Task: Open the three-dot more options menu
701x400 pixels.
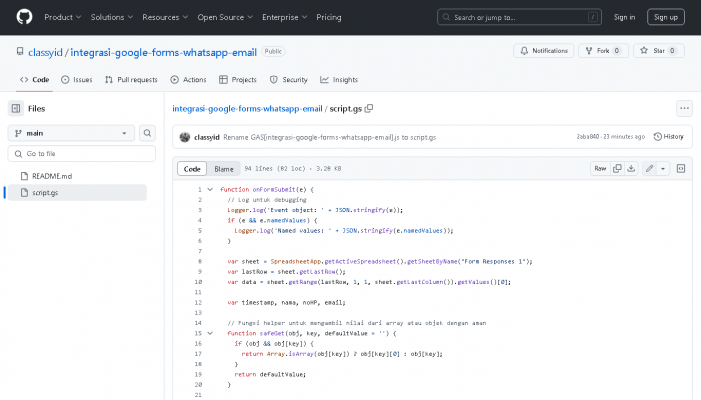Action: pyautogui.click(x=684, y=108)
